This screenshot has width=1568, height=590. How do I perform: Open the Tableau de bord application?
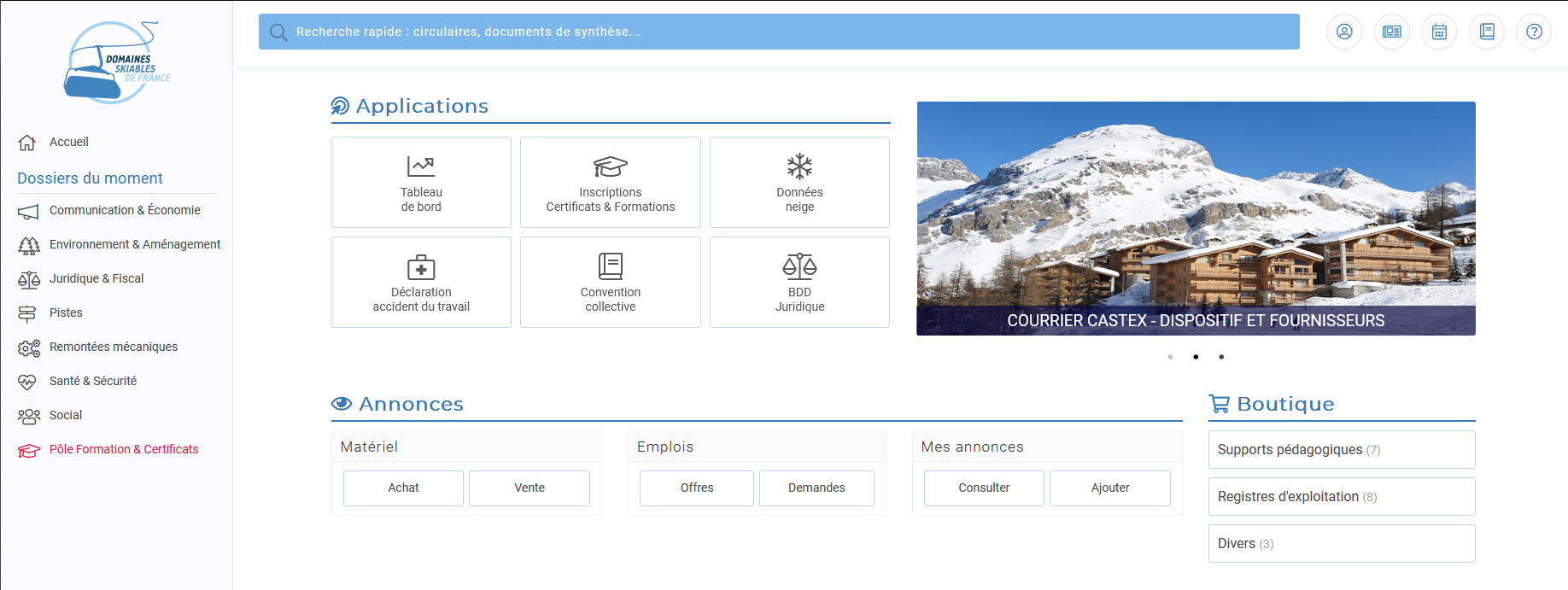click(421, 182)
